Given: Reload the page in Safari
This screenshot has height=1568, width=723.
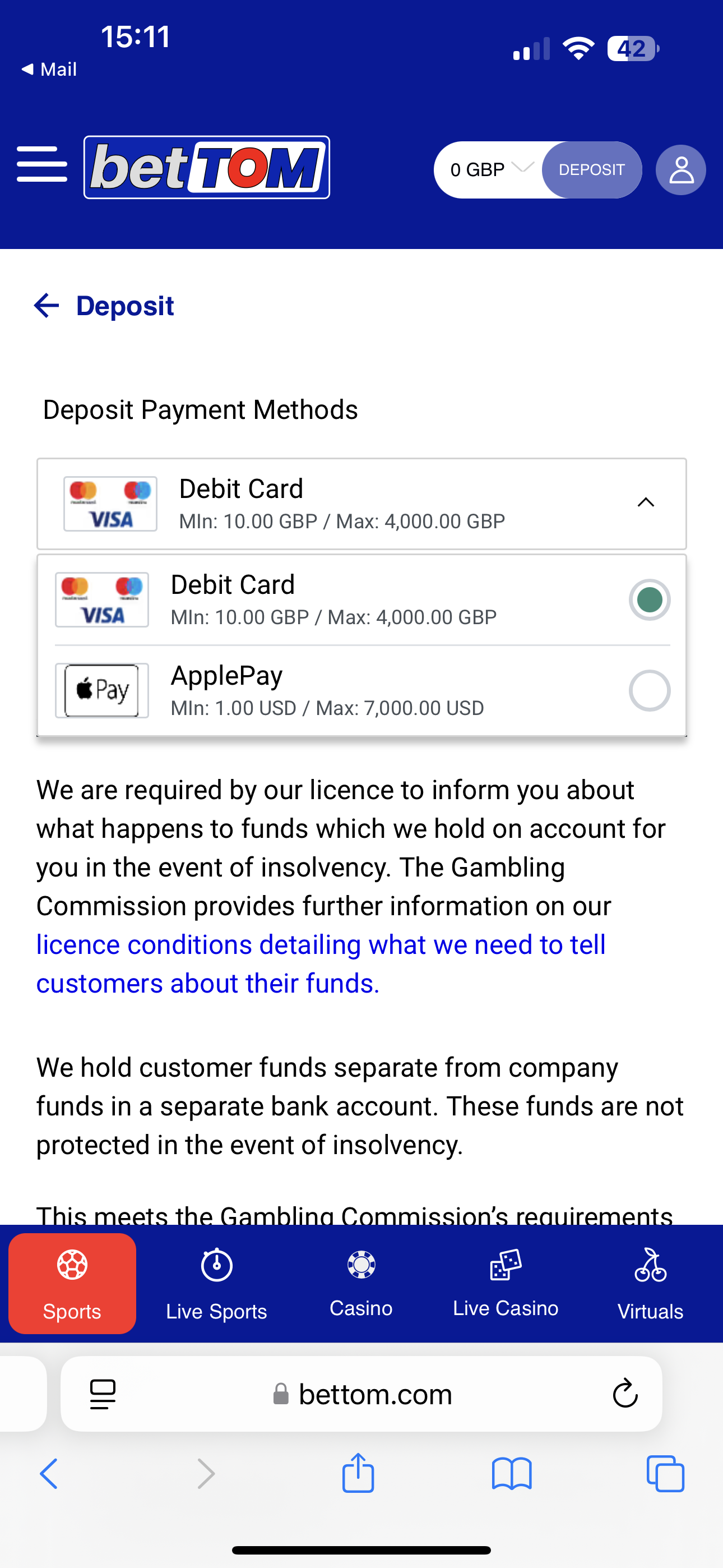Looking at the screenshot, I should 624,1393.
